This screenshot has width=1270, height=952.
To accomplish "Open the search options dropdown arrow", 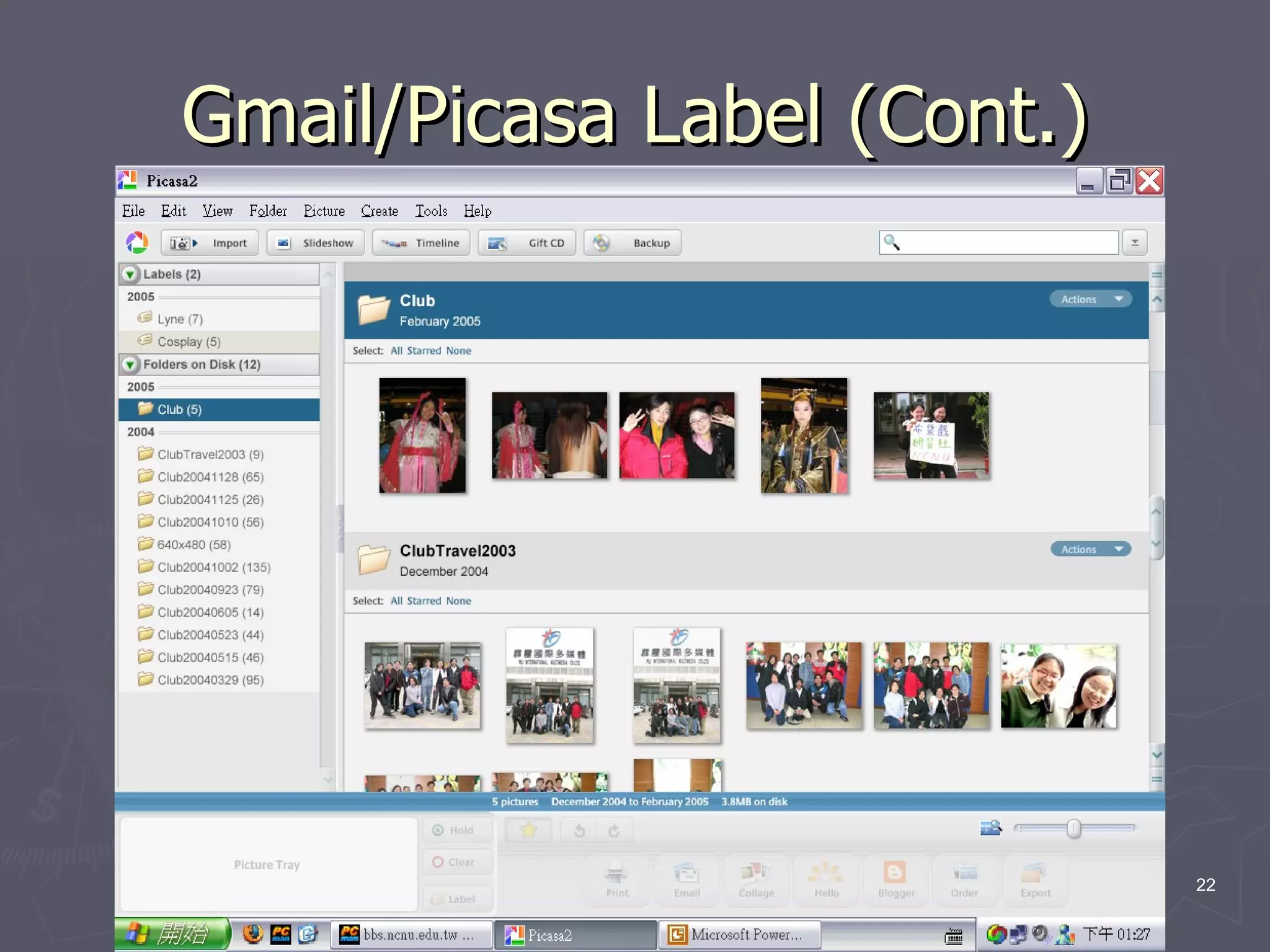I will [x=1135, y=242].
